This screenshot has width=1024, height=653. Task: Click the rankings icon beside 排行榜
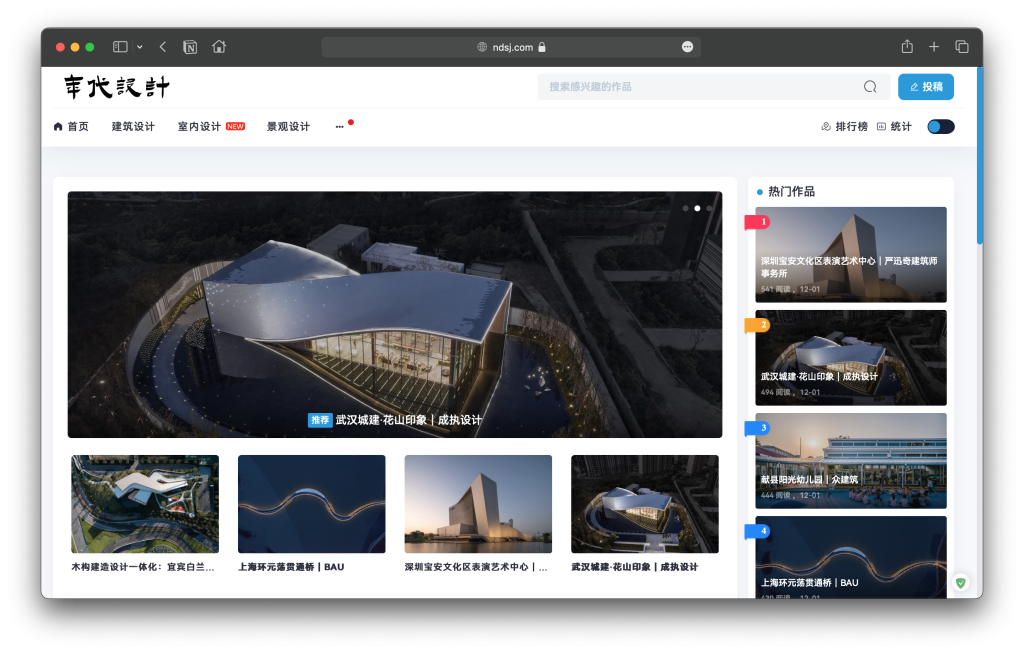pyautogui.click(x=826, y=127)
